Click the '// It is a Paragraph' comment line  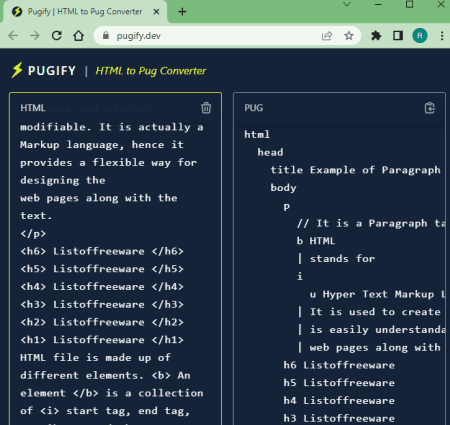[x=371, y=223]
